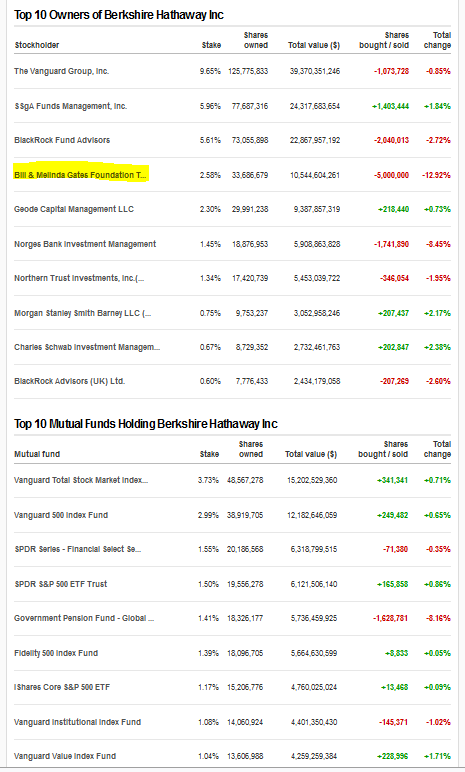Select Vanguard 500 Index Fund name
This screenshot has height=772, width=465.
(61, 515)
